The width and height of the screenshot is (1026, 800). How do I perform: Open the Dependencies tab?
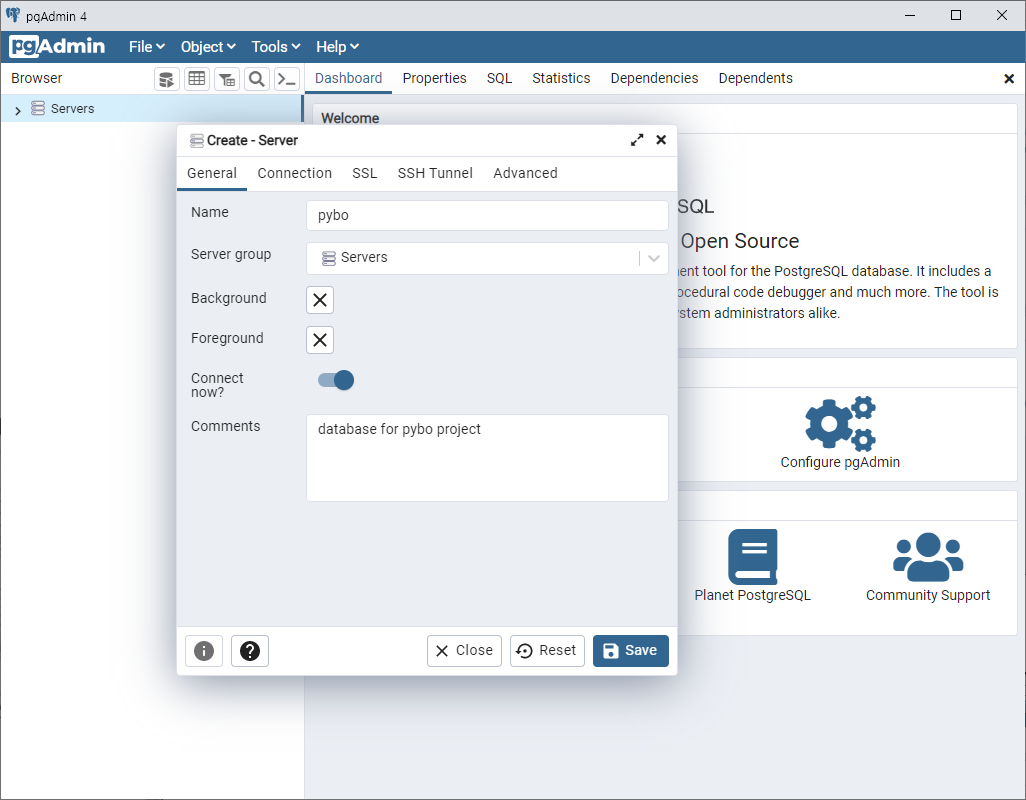click(x=654, y=78)
